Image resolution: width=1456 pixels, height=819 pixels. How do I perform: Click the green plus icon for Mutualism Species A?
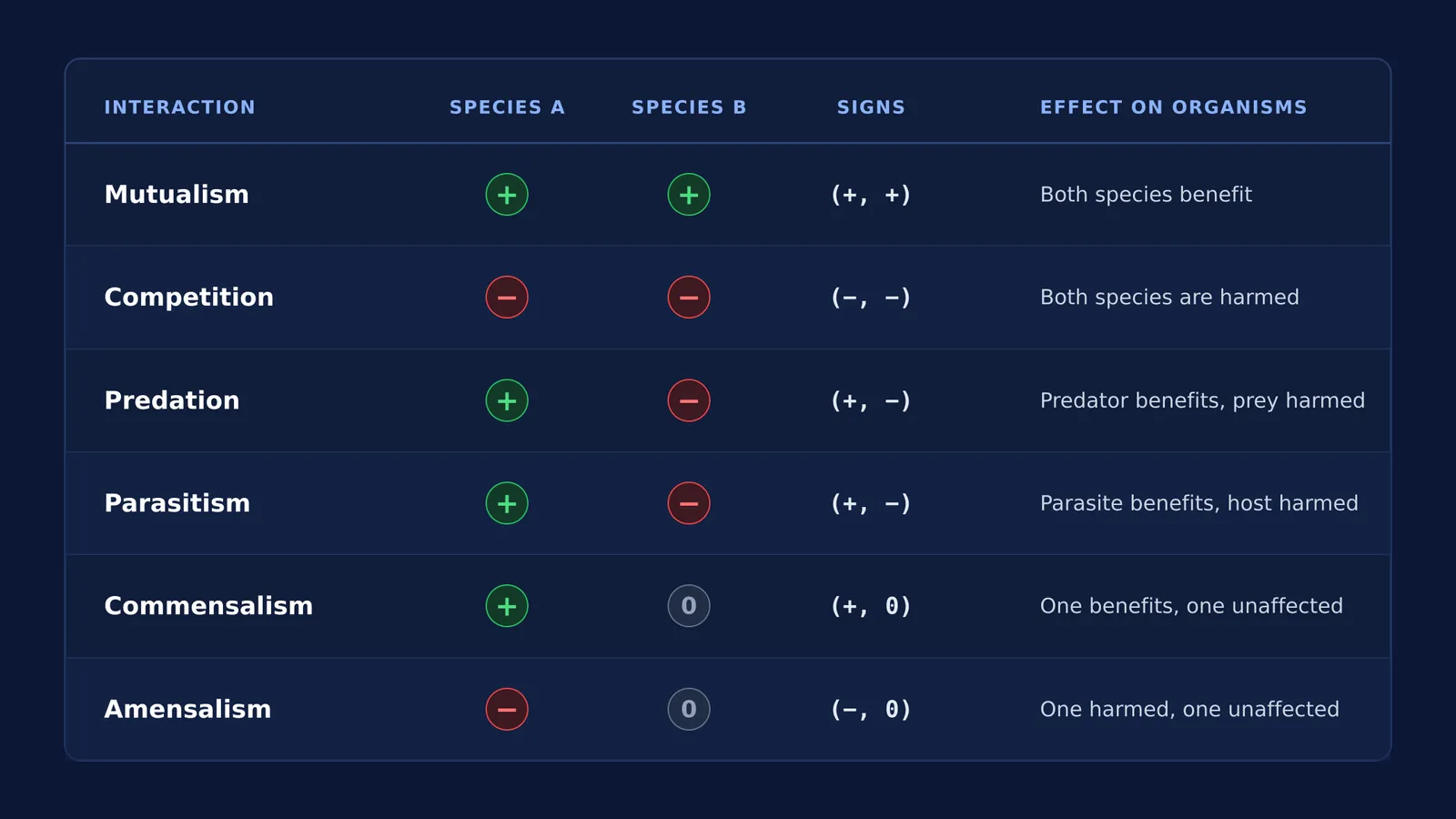click(507, 195)
